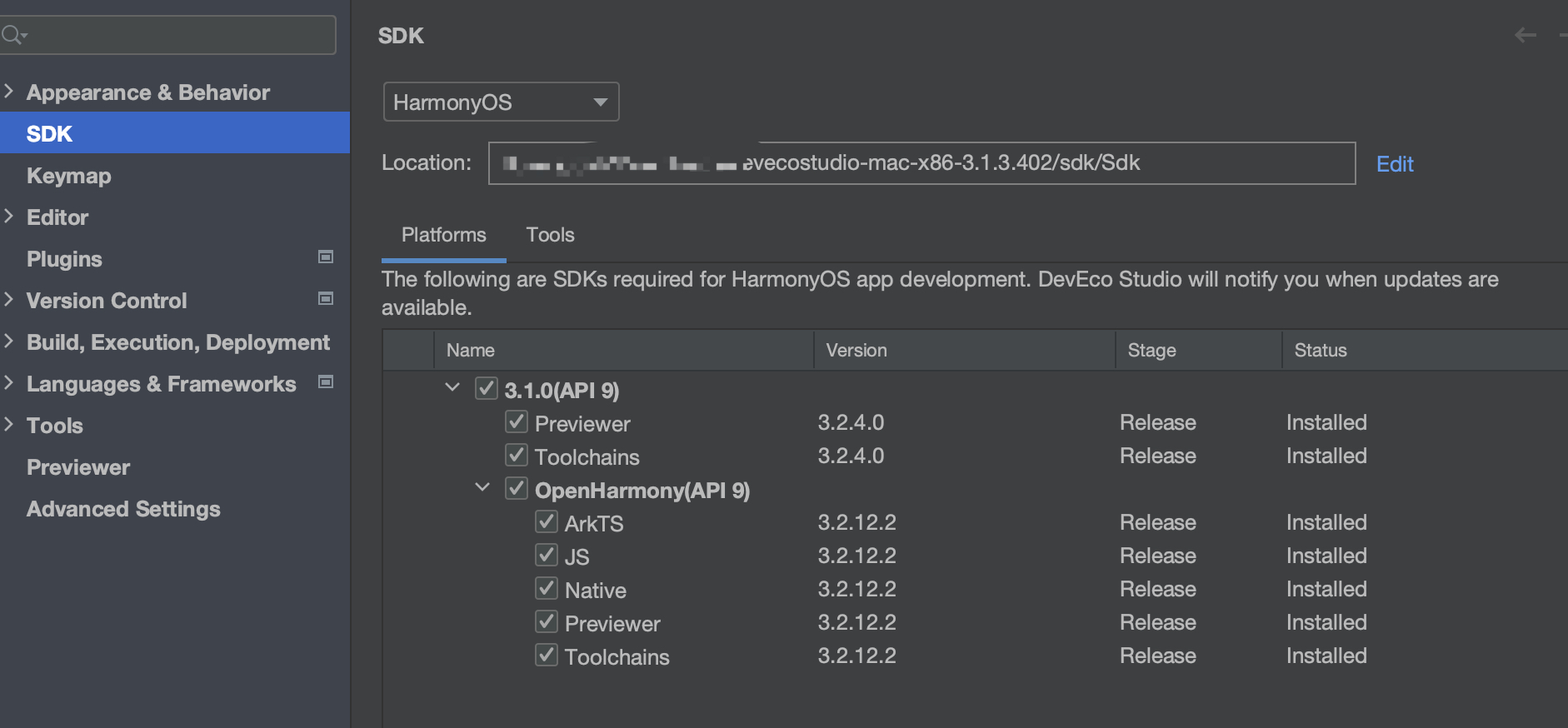Click the Status column header

click(1425, 351)
